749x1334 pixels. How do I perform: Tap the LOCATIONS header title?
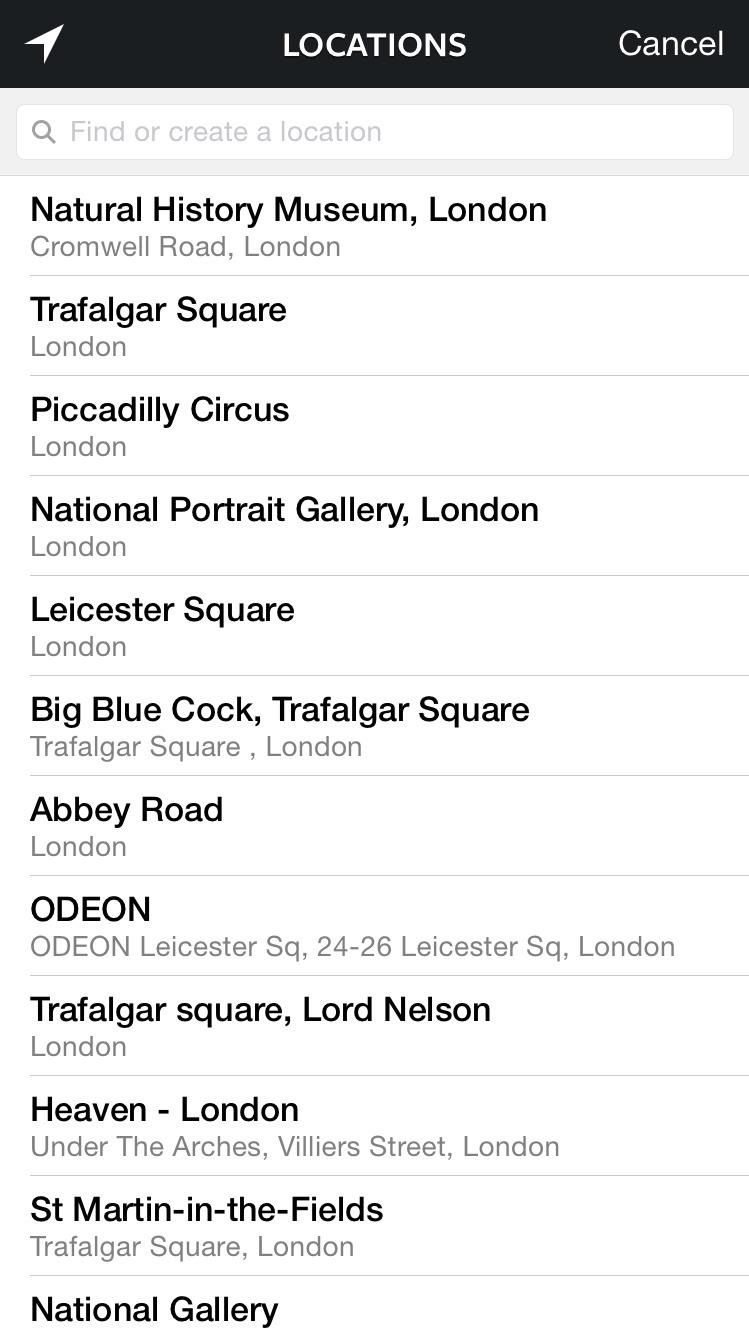pos(374,45)
